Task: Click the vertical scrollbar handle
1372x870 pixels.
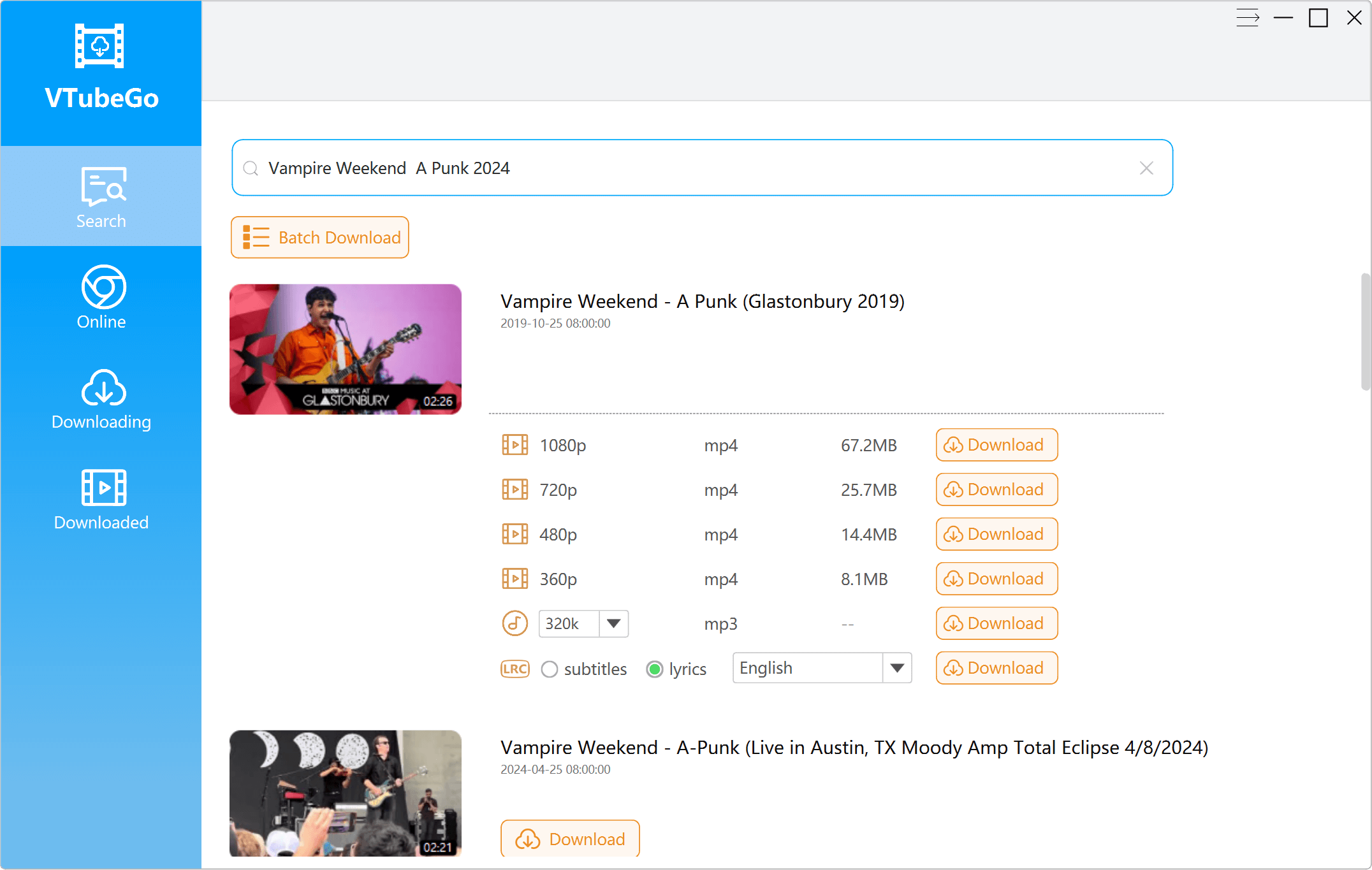Action: (1366, 331)
